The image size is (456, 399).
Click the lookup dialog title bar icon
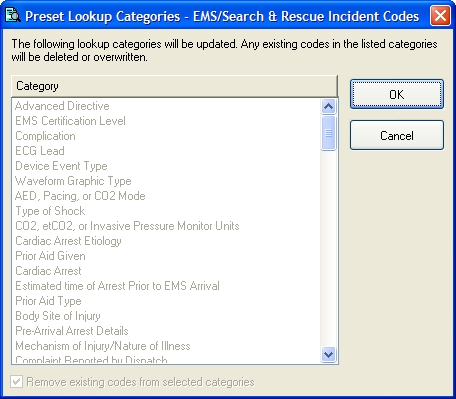tap(13, 16)
